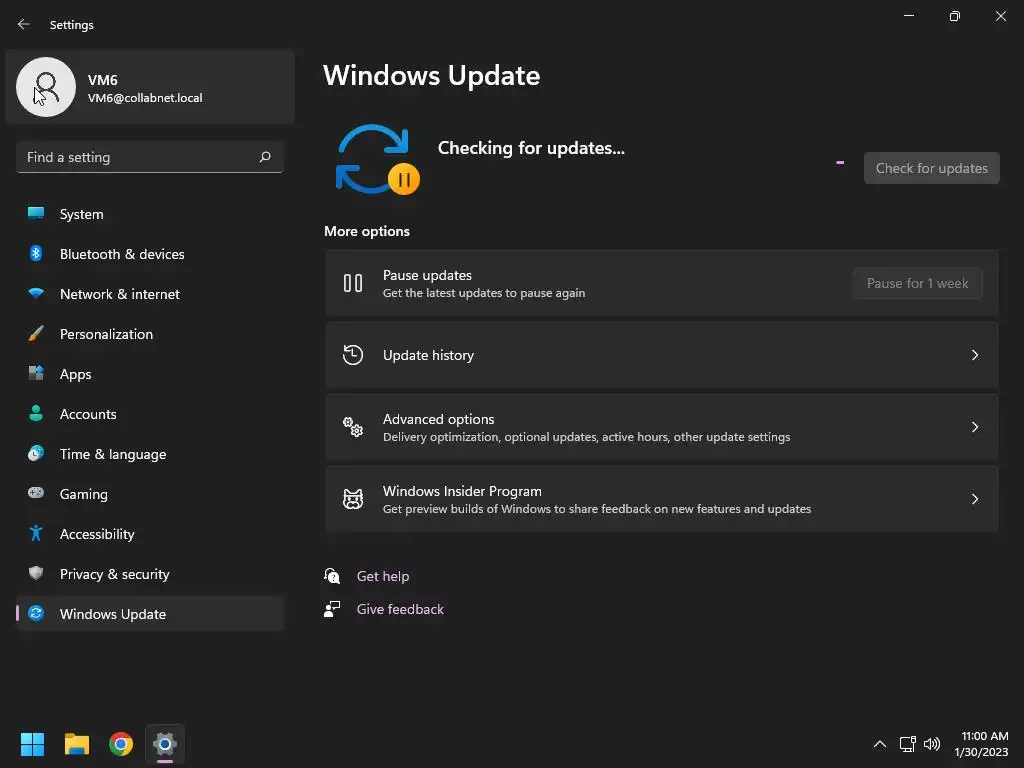Click the Check for updates button
Image resolution: width=1024 pixels, height=768 pixels.
pos(931,168)
